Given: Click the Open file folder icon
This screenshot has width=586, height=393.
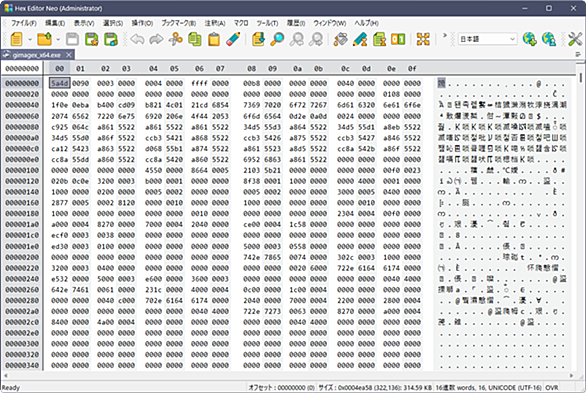Looking at the screenshot, I should (45, 39).
